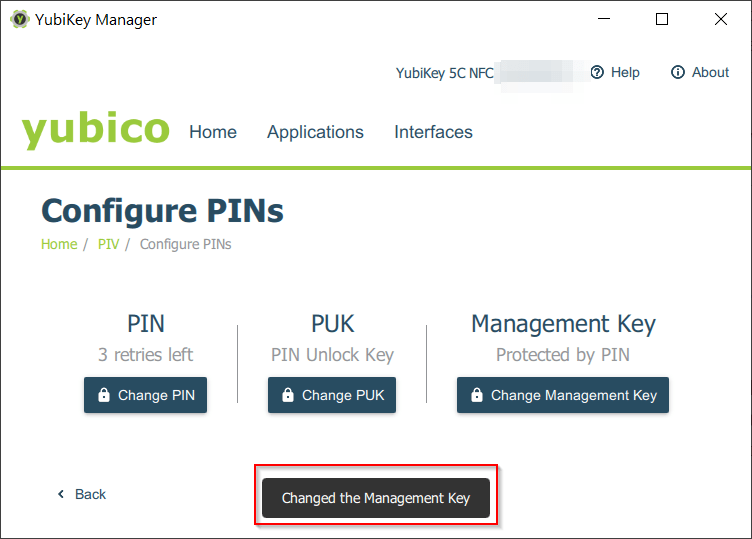This screenshot has height=539, width=752.
Task: Navigate to PIV in the breadcrumb
Action: click(x=108, y=244)
